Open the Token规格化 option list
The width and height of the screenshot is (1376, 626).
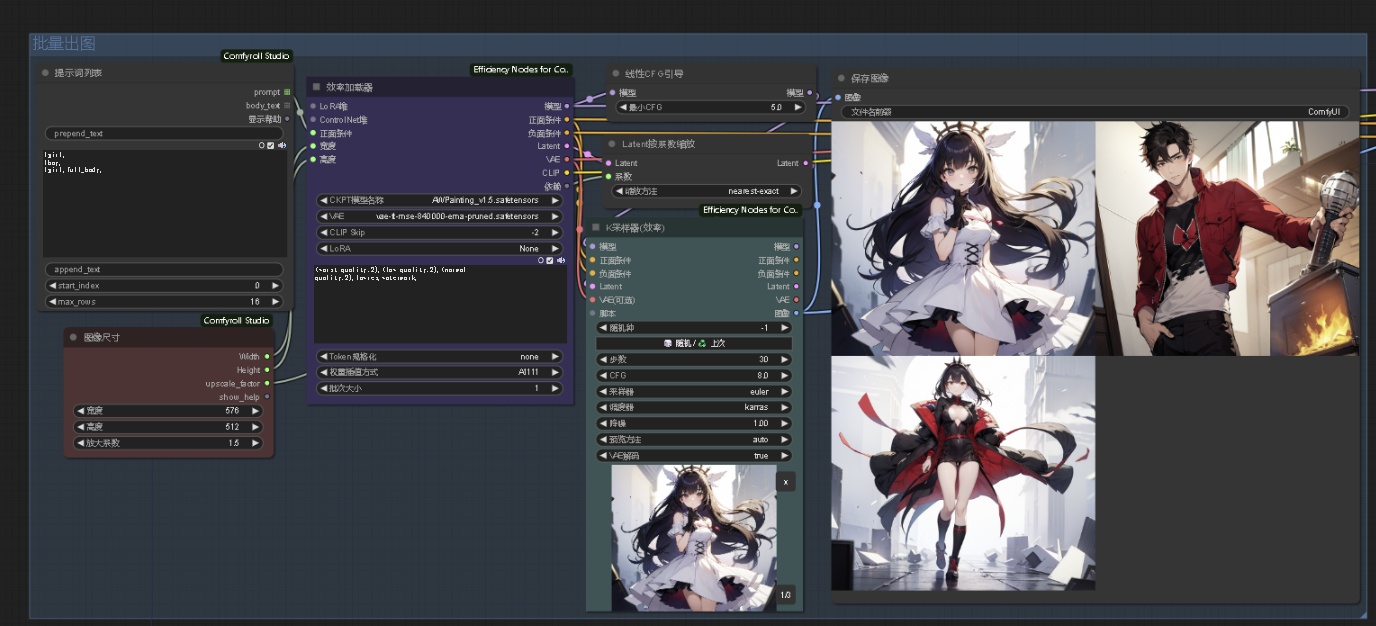point(439,356)
